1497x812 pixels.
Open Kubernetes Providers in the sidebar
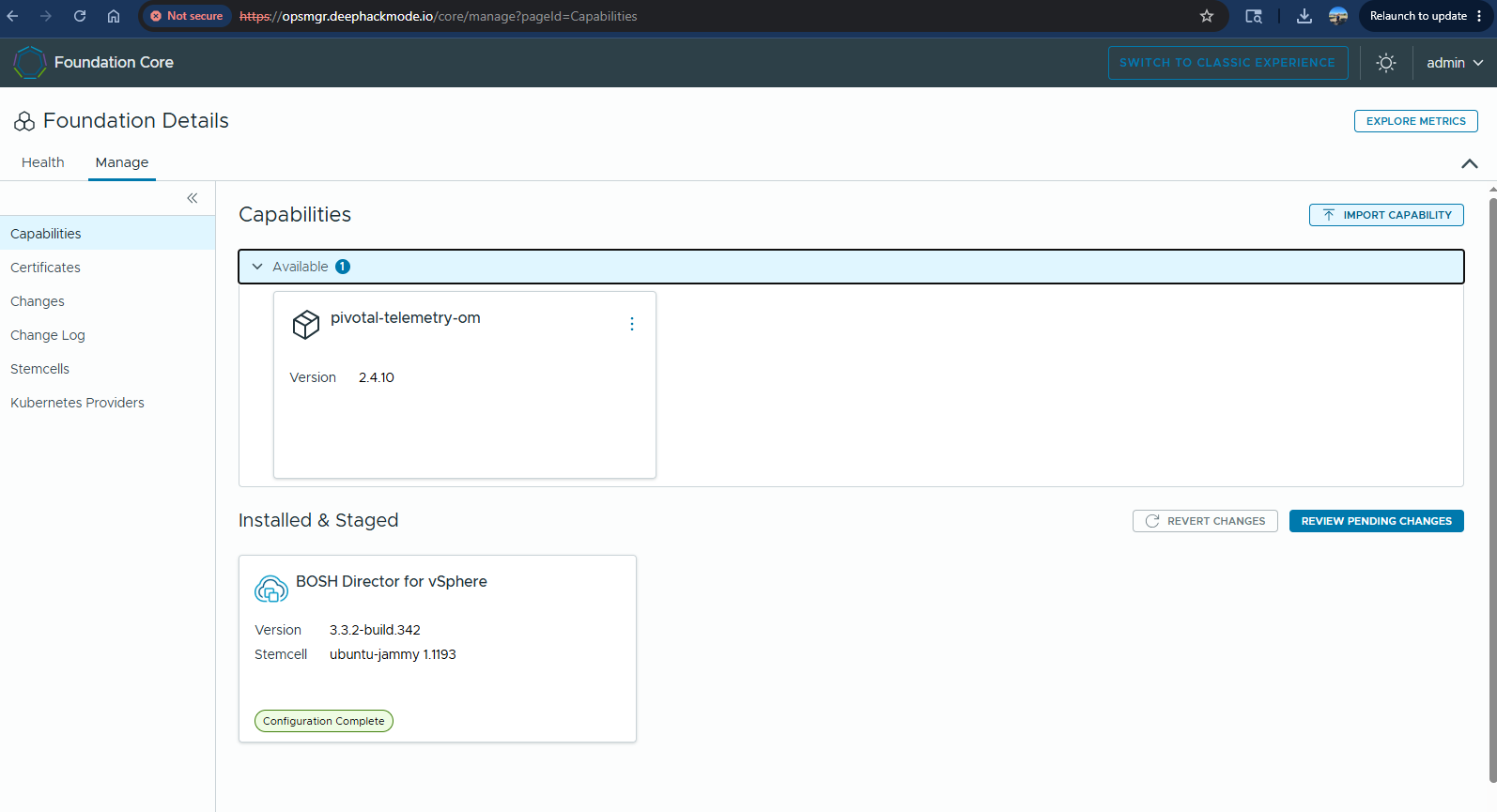[x=107, y=403]
